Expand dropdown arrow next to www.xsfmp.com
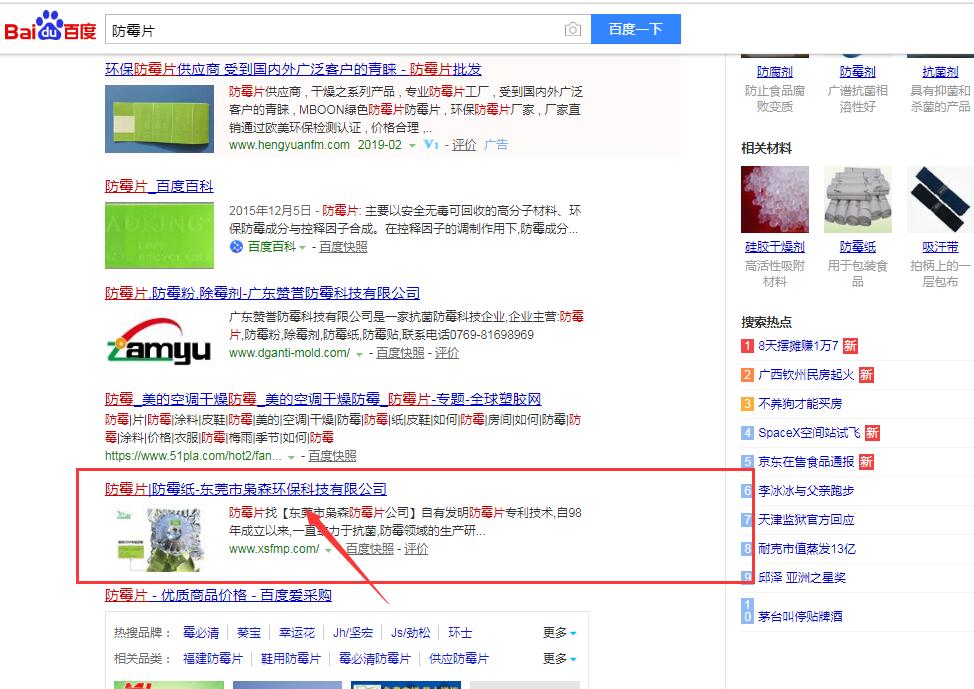 [x=329, y=550]
